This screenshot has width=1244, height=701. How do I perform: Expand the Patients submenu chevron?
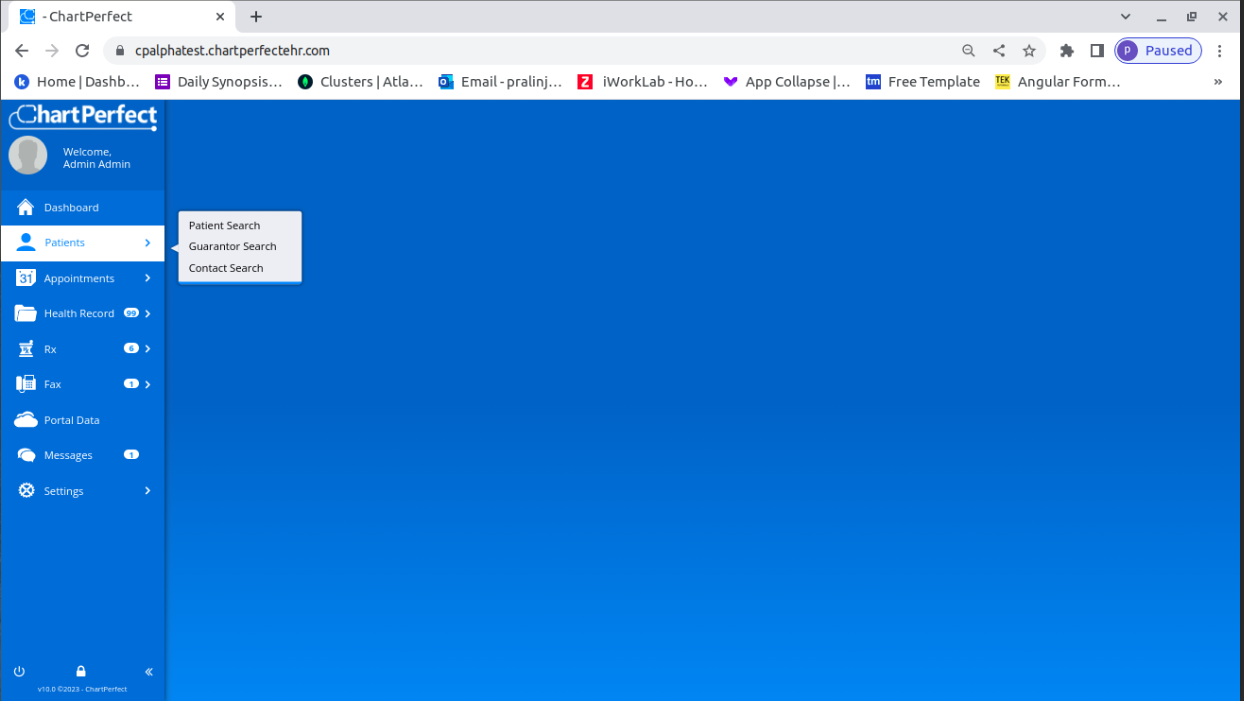coord(147,243)
